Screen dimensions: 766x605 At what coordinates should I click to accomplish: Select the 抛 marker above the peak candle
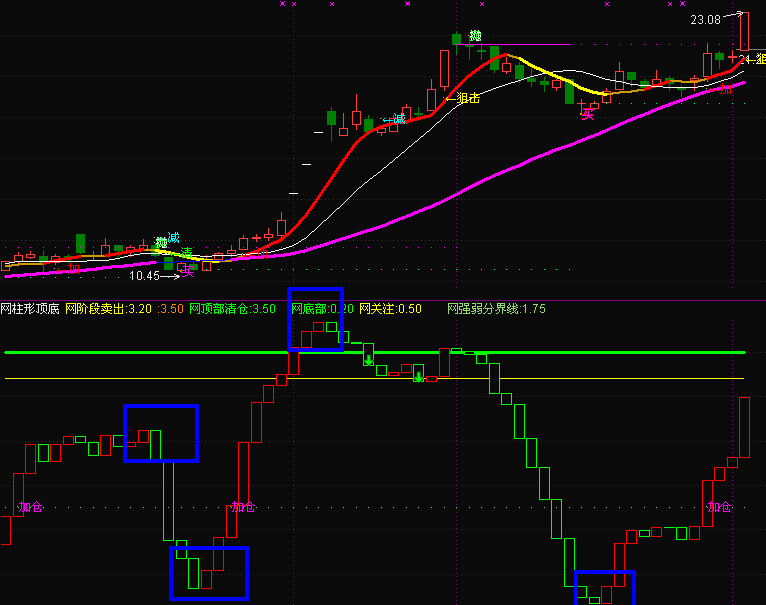(x=475, y=36)
